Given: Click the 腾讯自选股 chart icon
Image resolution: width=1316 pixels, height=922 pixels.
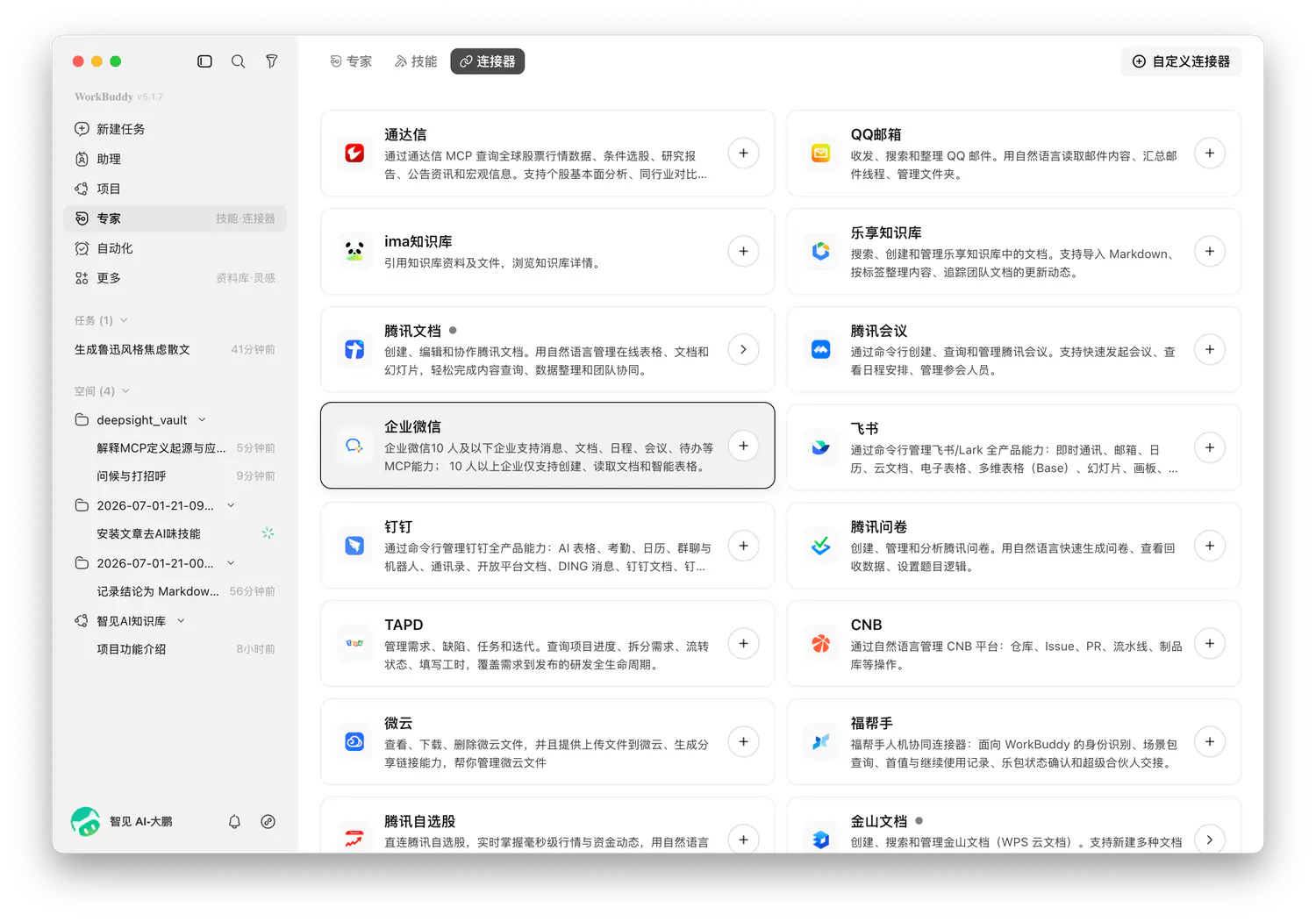Looking at the screenshot, I should pos(354,840).
